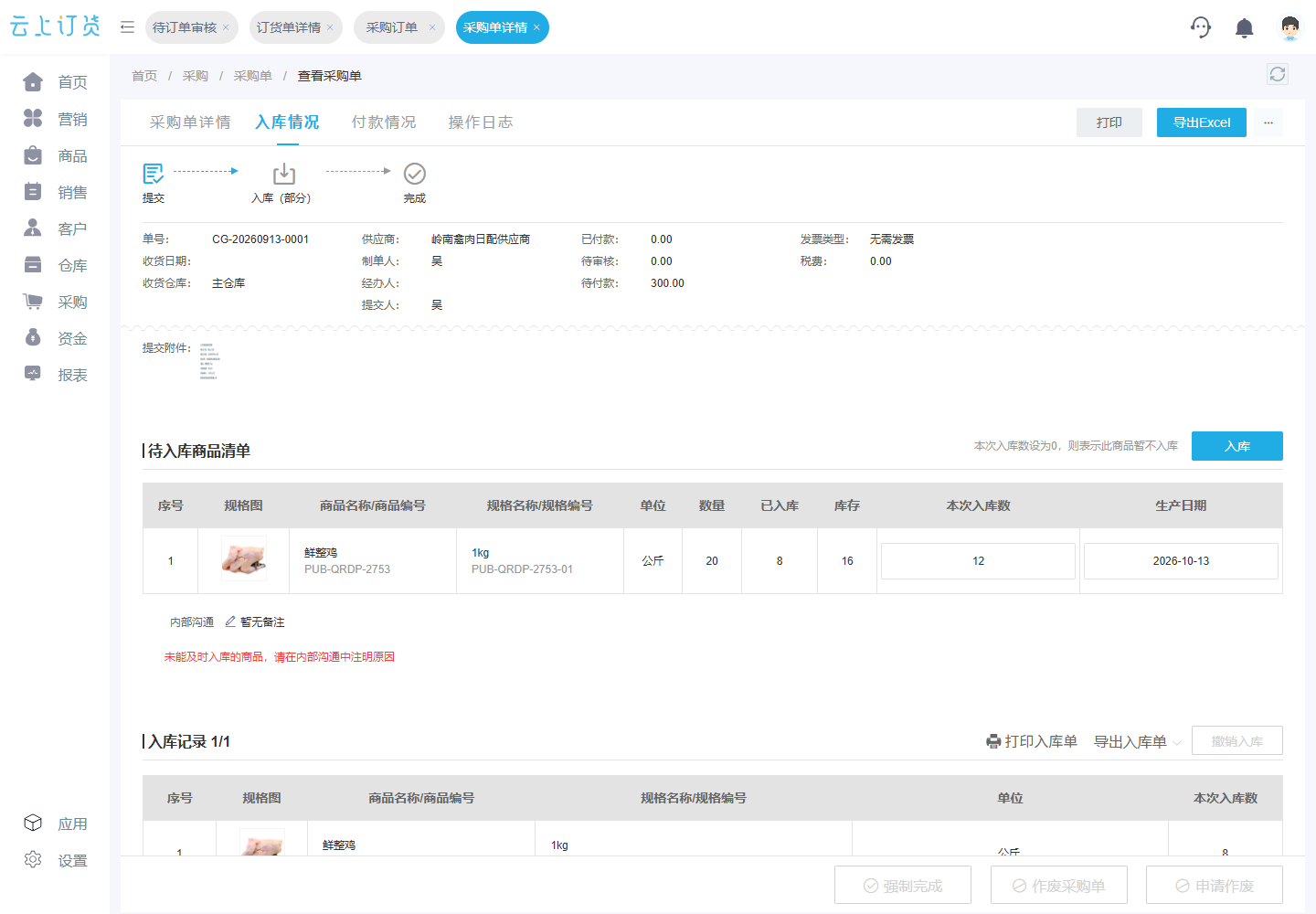Close the 订货单详情 tab
Screen dimensions: 1316x914
(330, 27)
